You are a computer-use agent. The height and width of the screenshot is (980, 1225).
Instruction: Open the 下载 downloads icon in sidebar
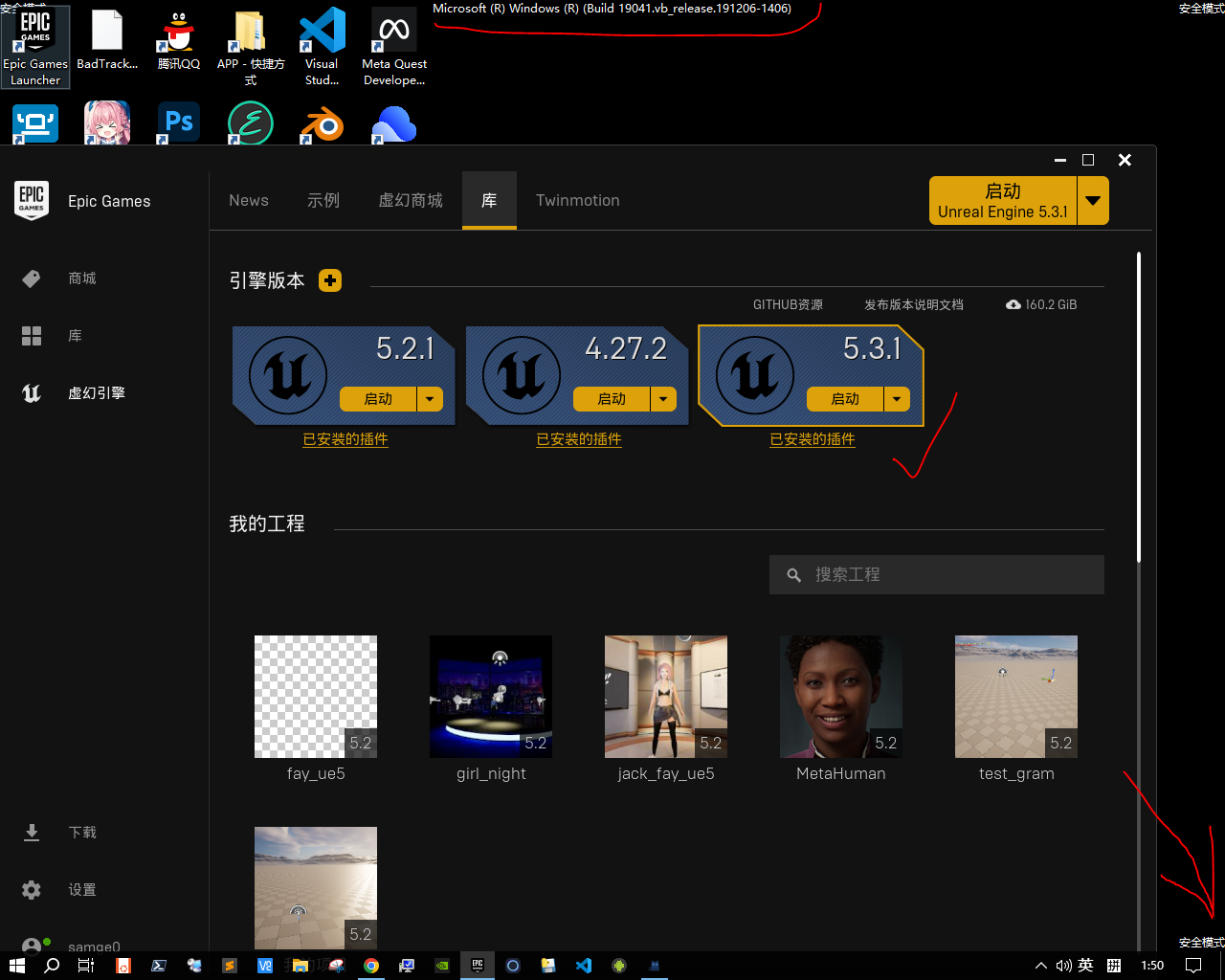tap(32, 833)
